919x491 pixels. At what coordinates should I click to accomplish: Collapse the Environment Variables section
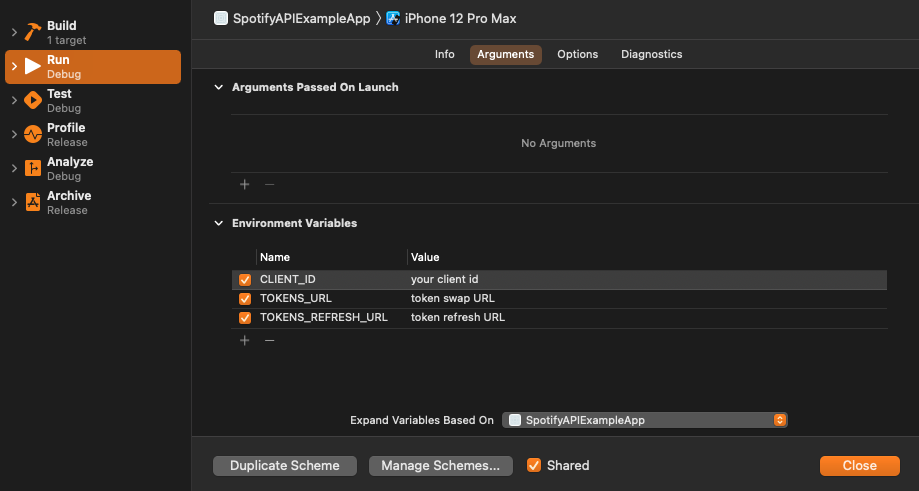pyautogui.click(x=219, y=223)
